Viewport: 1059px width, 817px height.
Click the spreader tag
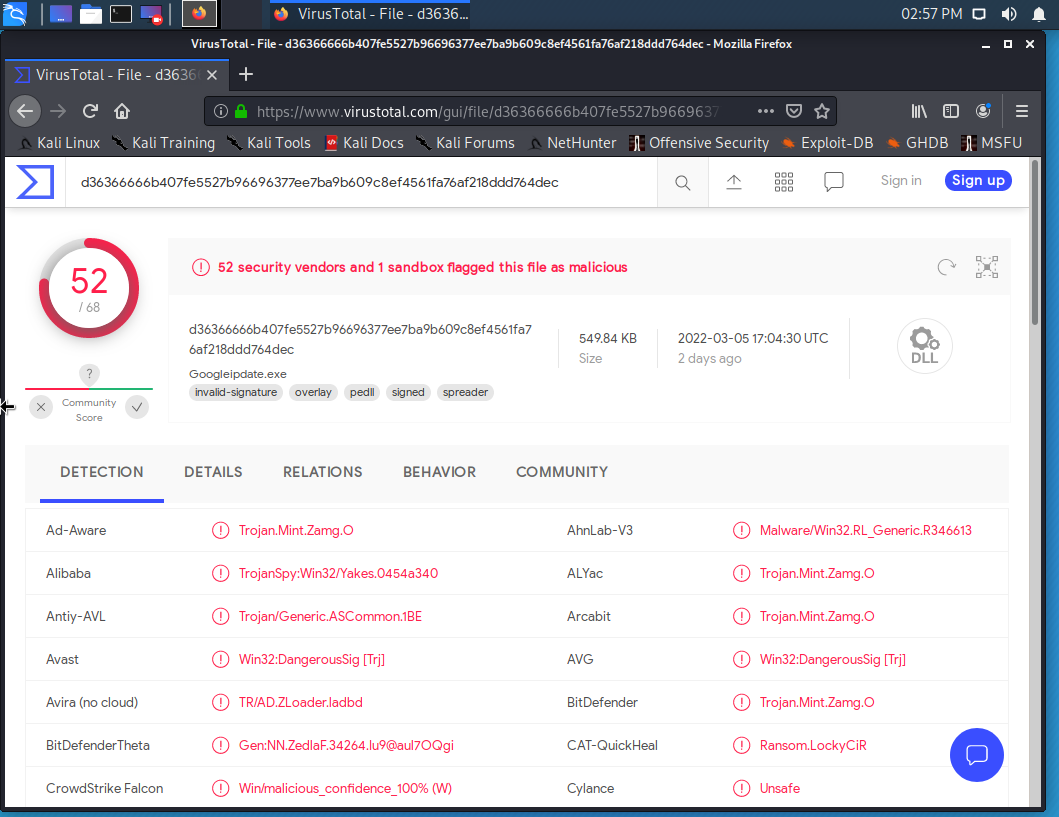tap(465, 392)
